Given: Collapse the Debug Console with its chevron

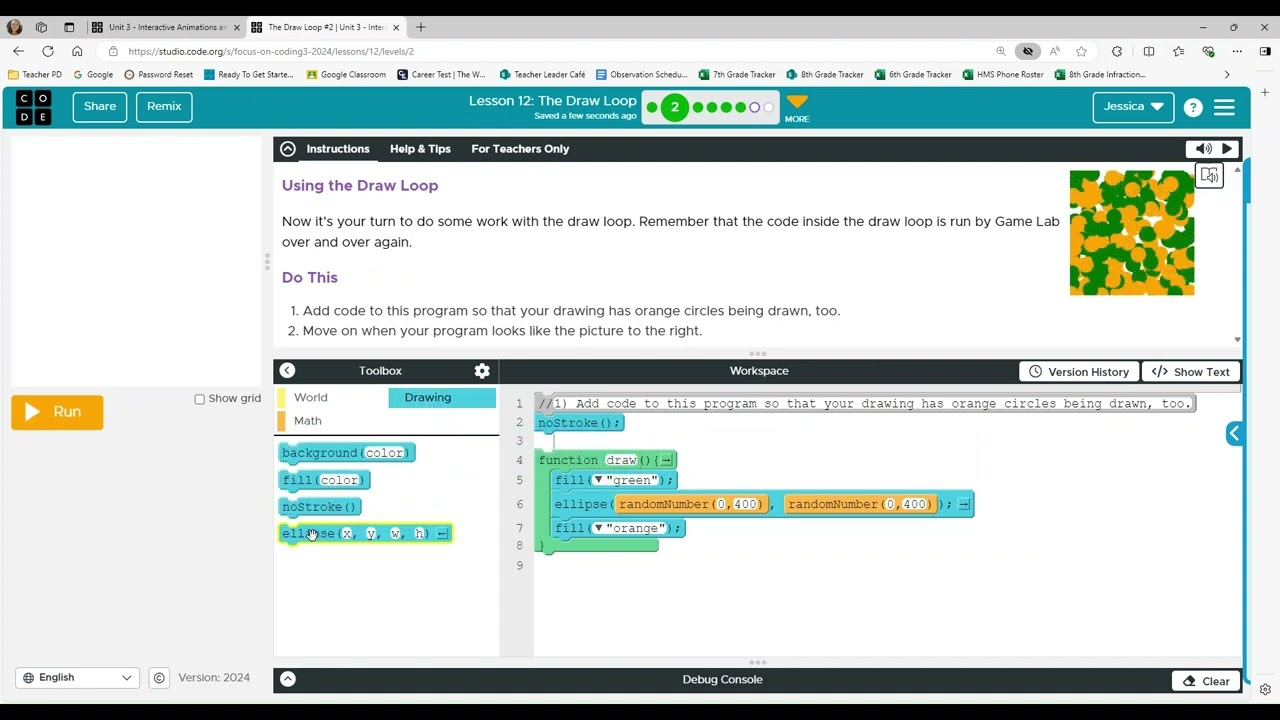Looking at the screenshot, I should click(x=287, y=679).
